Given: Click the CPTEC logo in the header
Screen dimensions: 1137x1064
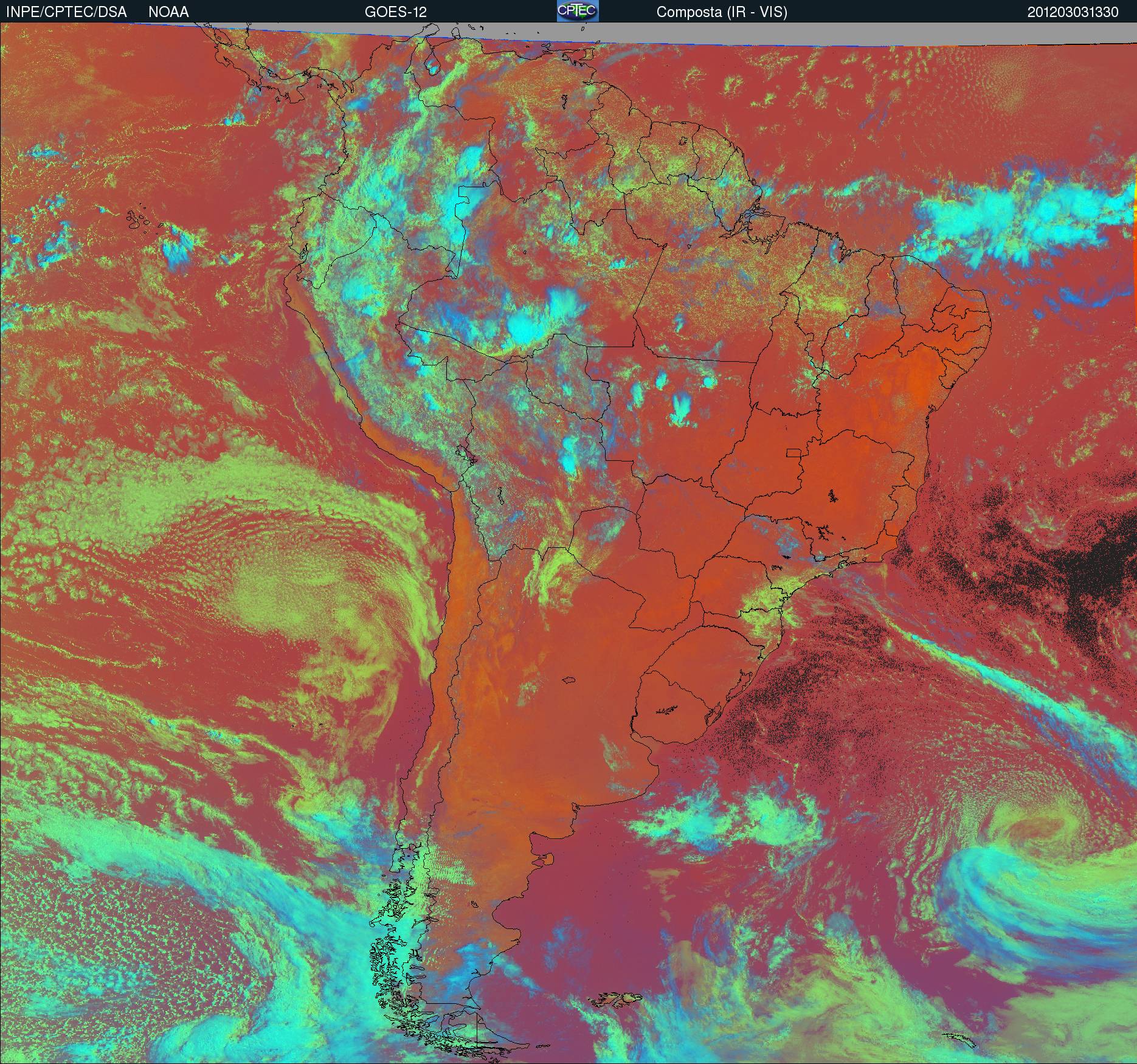Looking at the screenshot, I should 578,11.
